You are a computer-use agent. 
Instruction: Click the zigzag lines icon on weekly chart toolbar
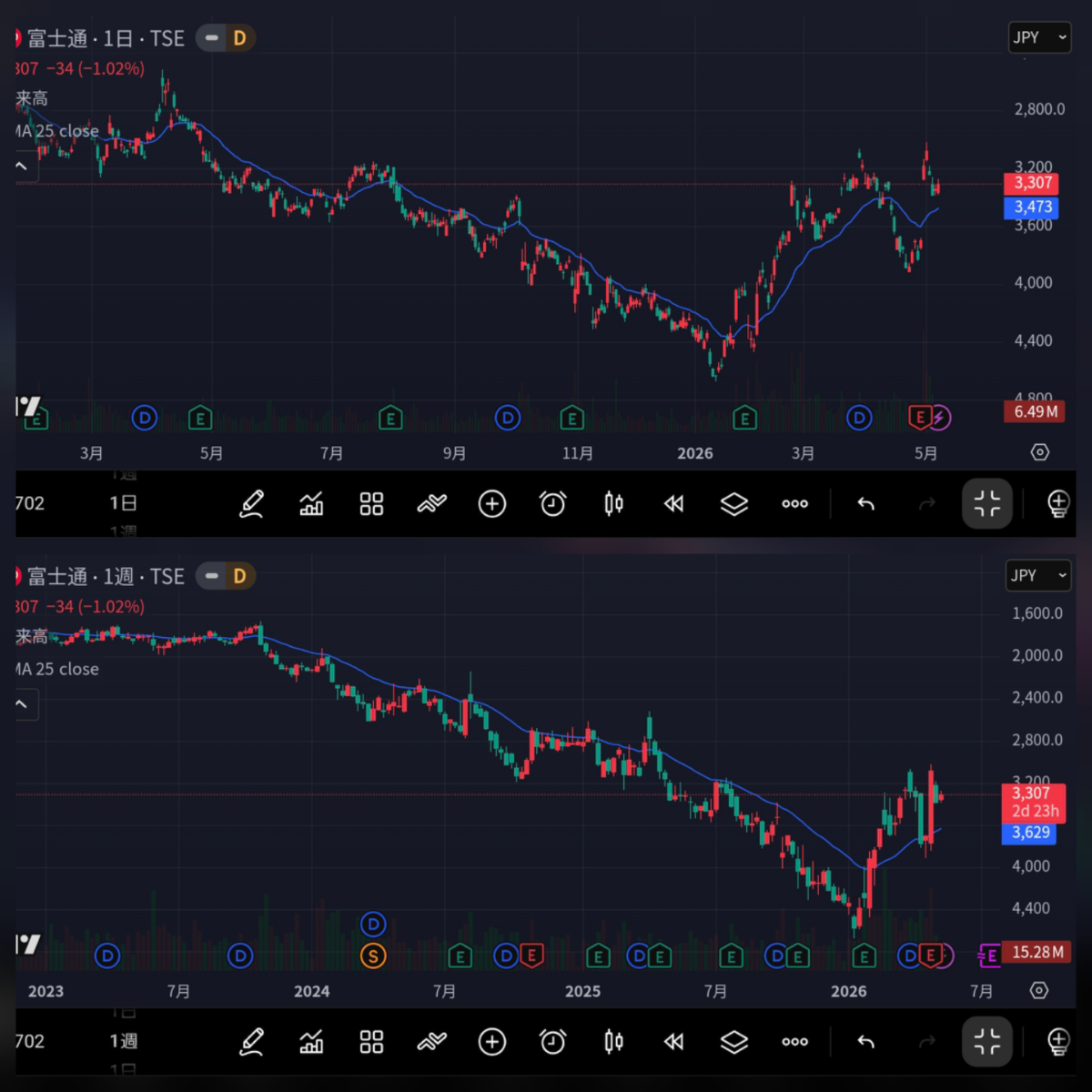(431, 1041)
